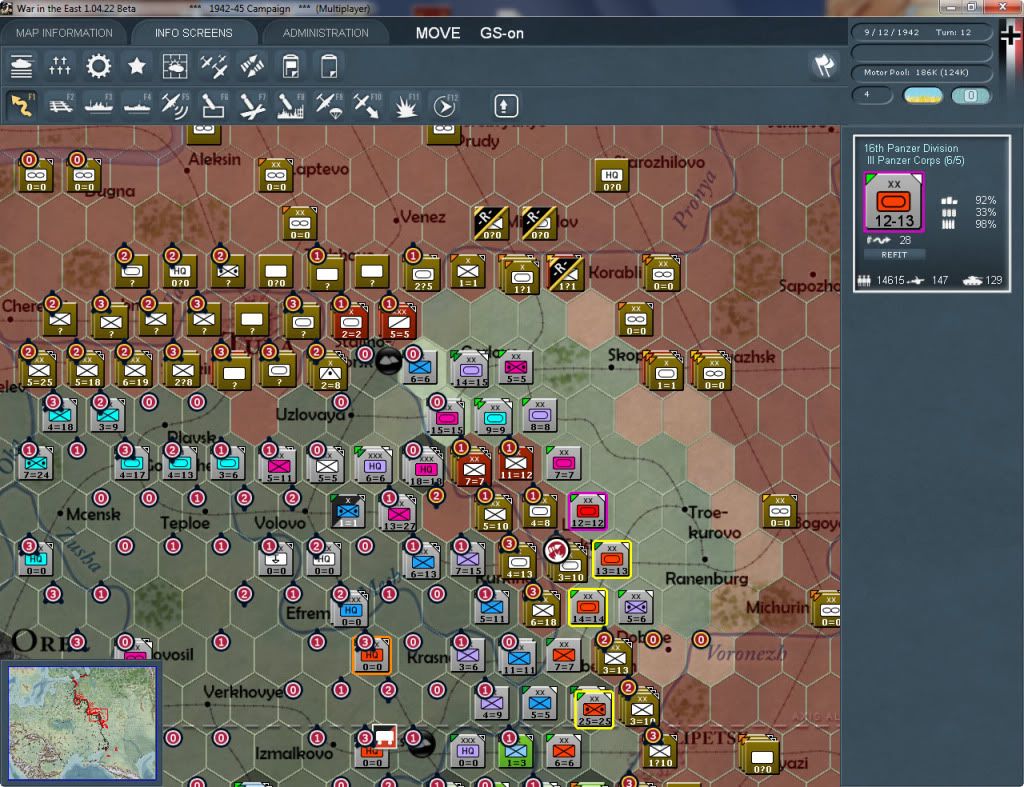
Task: Click the 16th Panzer Division name text
Action: [910, 148]
